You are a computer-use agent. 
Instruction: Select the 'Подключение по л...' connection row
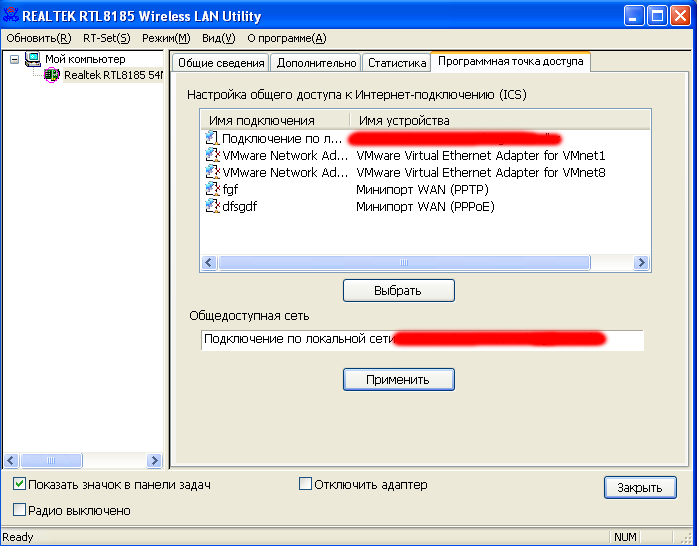[425, 138]
